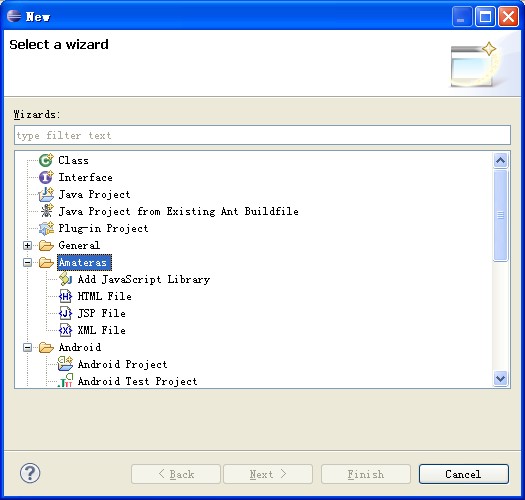
Task: Select the Android category label
Action: (80, 347)
